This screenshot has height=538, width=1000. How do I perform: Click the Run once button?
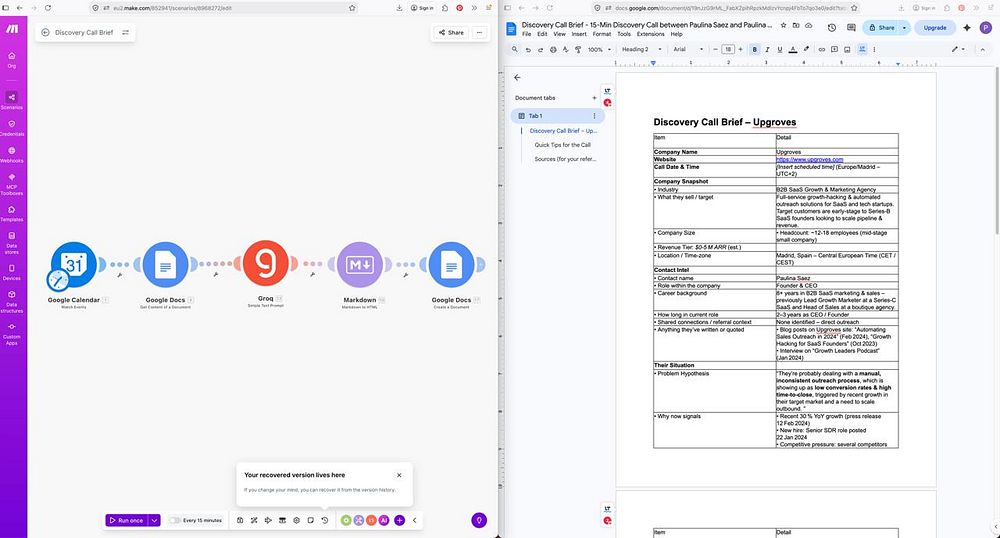[x=127, y=520]
